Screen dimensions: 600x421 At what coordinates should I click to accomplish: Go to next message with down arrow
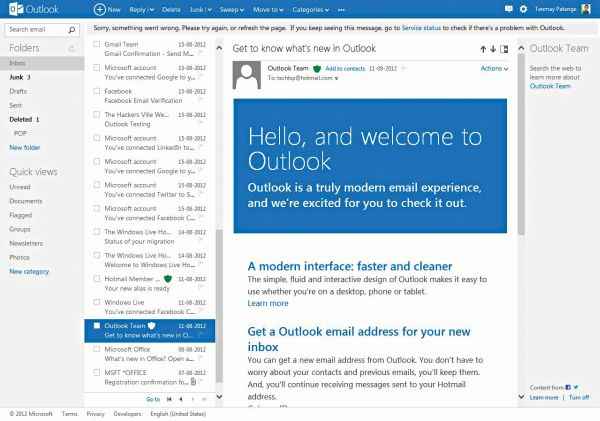pos(493,49)
